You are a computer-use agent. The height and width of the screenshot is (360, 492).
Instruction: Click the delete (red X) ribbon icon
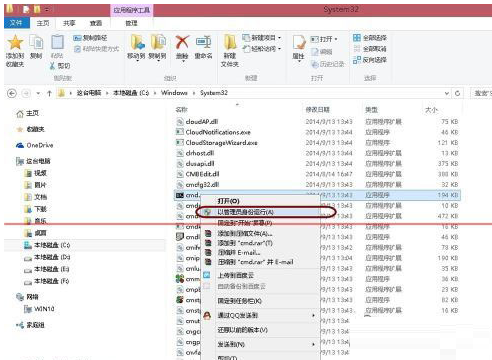point(182,42)
